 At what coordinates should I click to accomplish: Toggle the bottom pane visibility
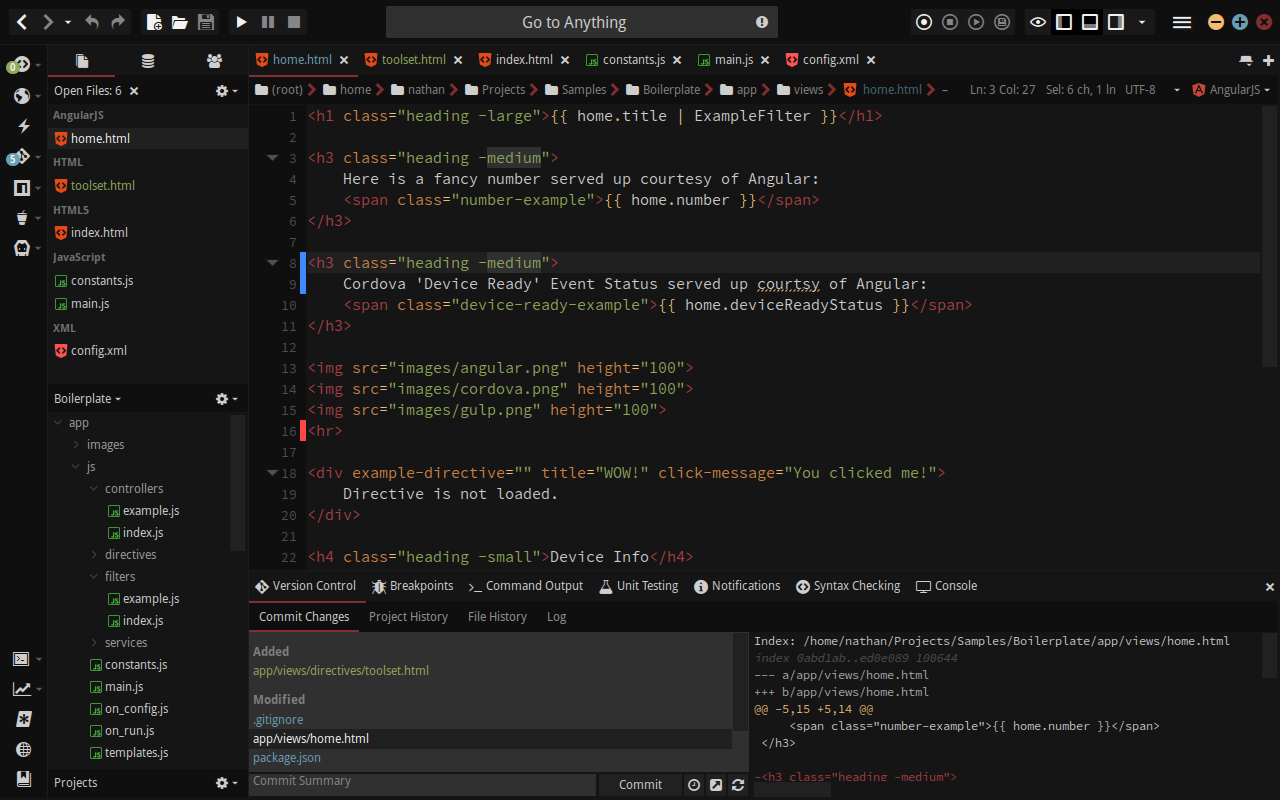[x=1088, y=21]
